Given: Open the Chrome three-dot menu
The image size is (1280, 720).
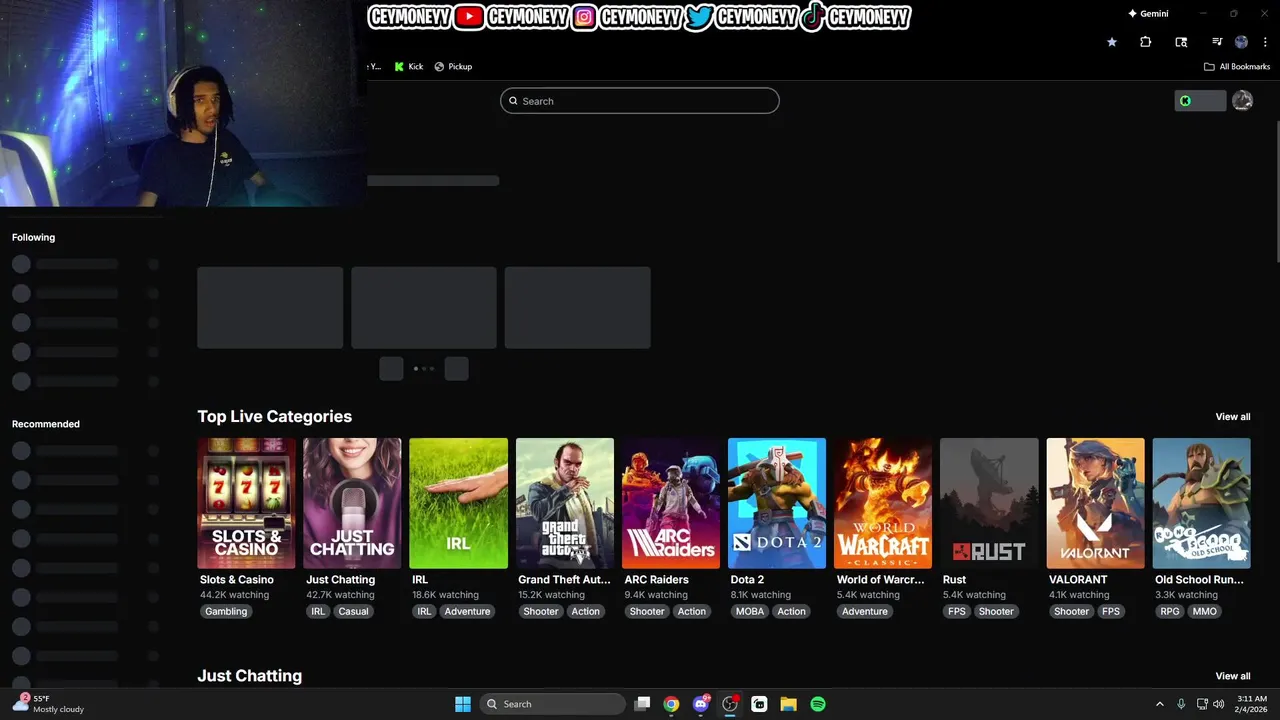Looking at the screenshot, I should coord(1265,42).
